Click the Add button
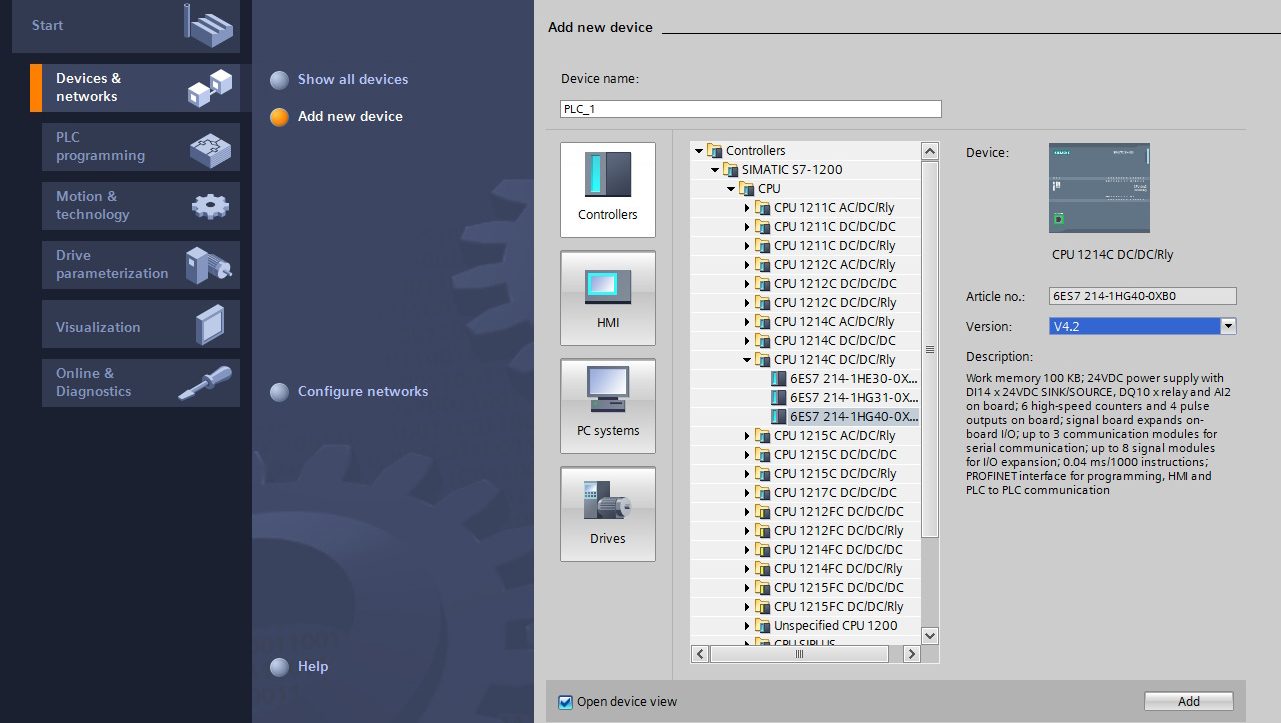The width and height of the screenshot is (1281, 723). (x=1189, y=701)
